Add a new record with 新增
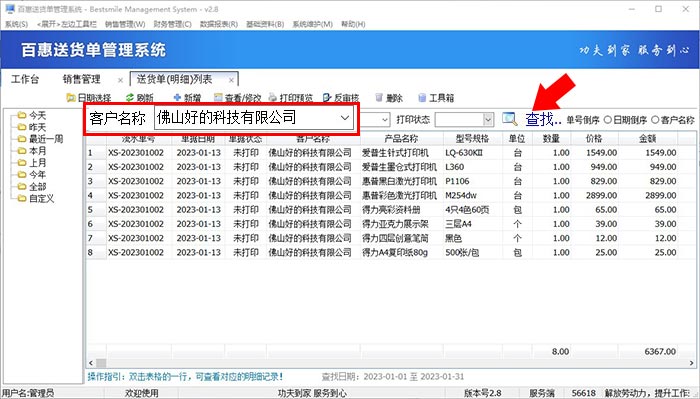700x399 pixels. pyautogui.click(x=187, y=97)
